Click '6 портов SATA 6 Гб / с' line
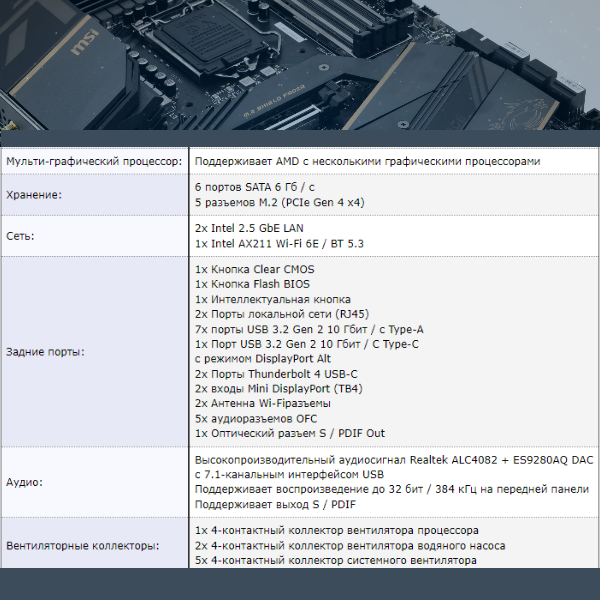600x600 pixels. coord(254,187)
